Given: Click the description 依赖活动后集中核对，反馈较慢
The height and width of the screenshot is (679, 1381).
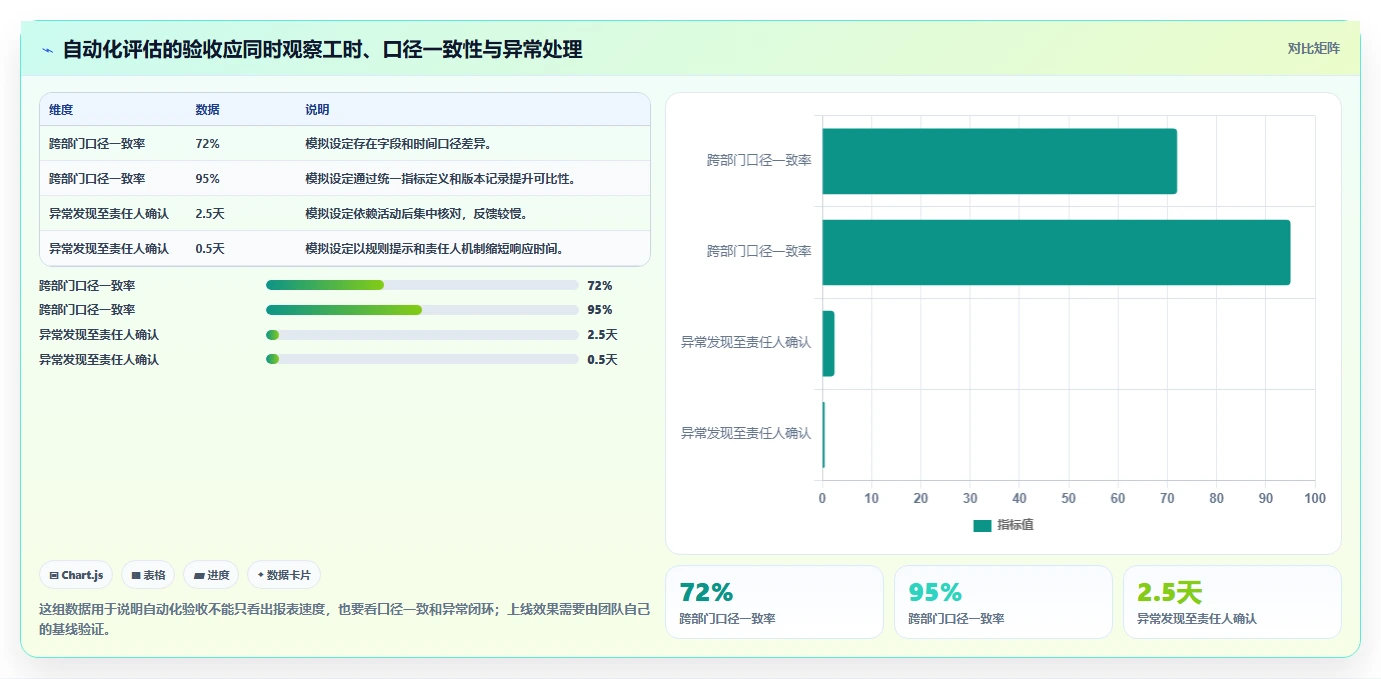Looking at the screenshot, I should [x=416, y=214].
